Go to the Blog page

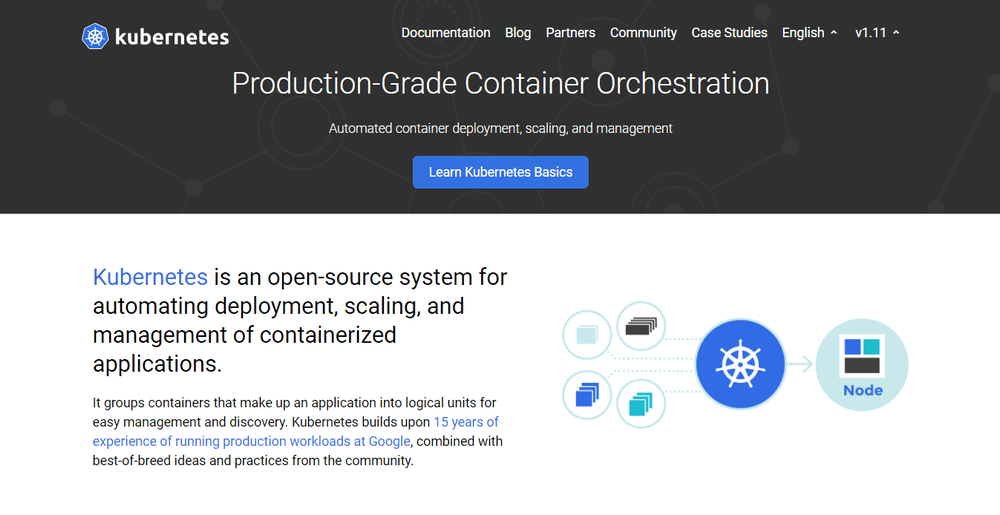(x=518, y=33)
